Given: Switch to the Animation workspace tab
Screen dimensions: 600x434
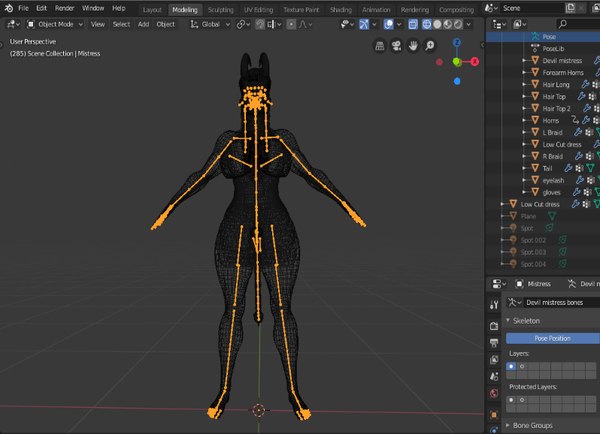Looking at the screenshot, I should tap(376, 10).
